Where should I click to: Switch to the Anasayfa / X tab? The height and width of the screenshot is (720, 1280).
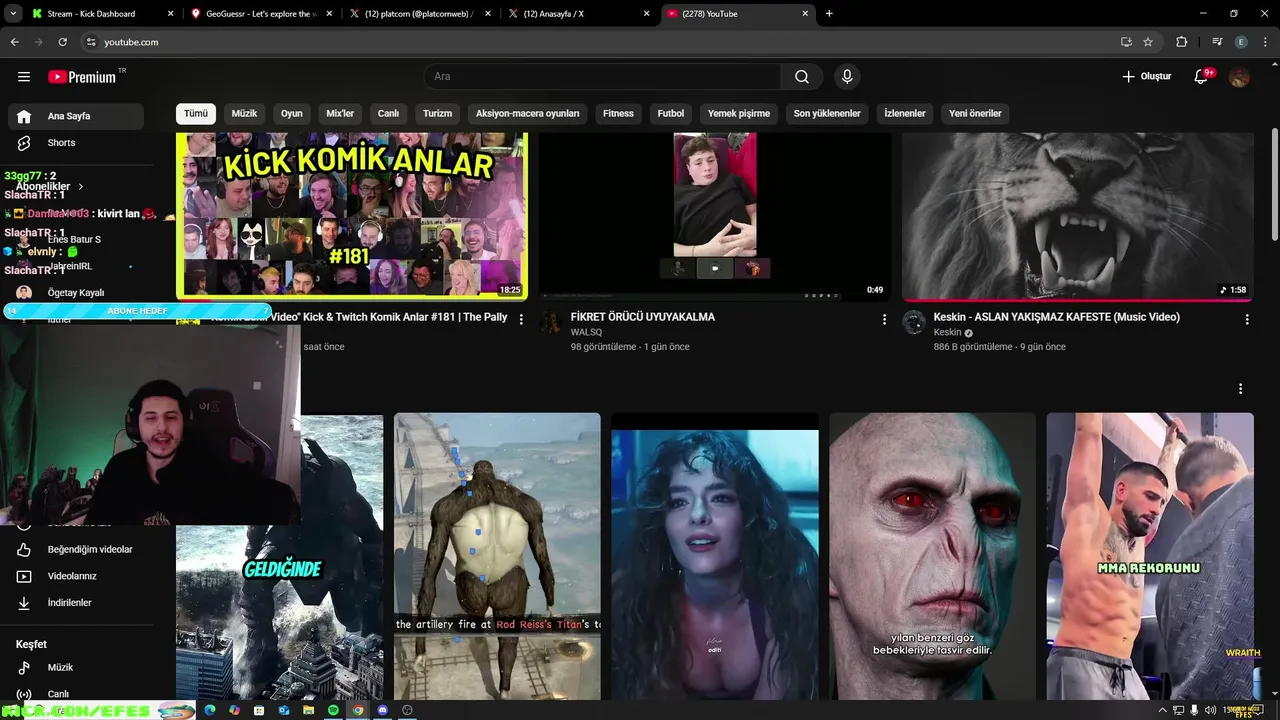[x=579, y=14]
